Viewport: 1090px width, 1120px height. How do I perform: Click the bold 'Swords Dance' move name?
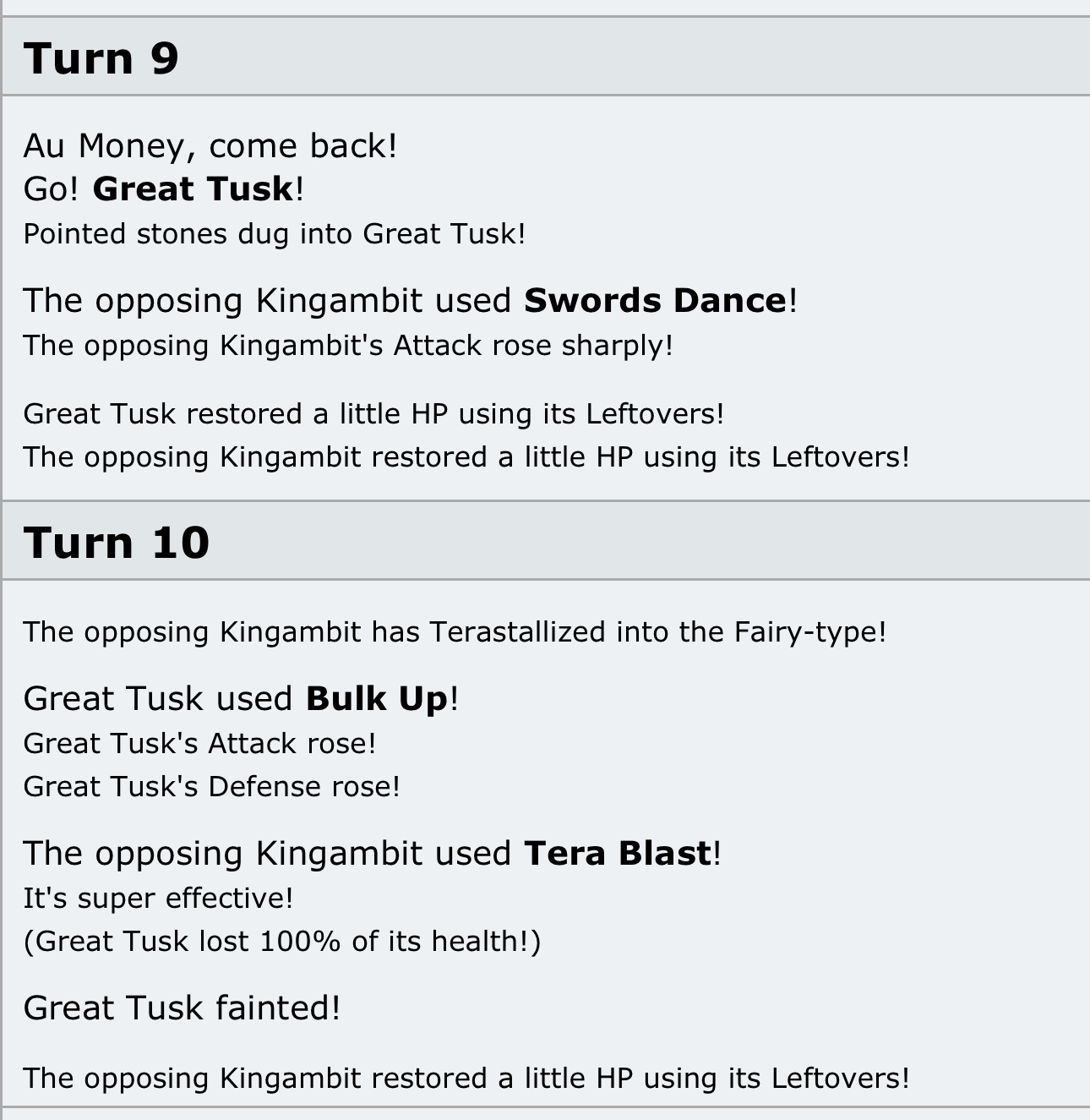click(x=655, y=301)
